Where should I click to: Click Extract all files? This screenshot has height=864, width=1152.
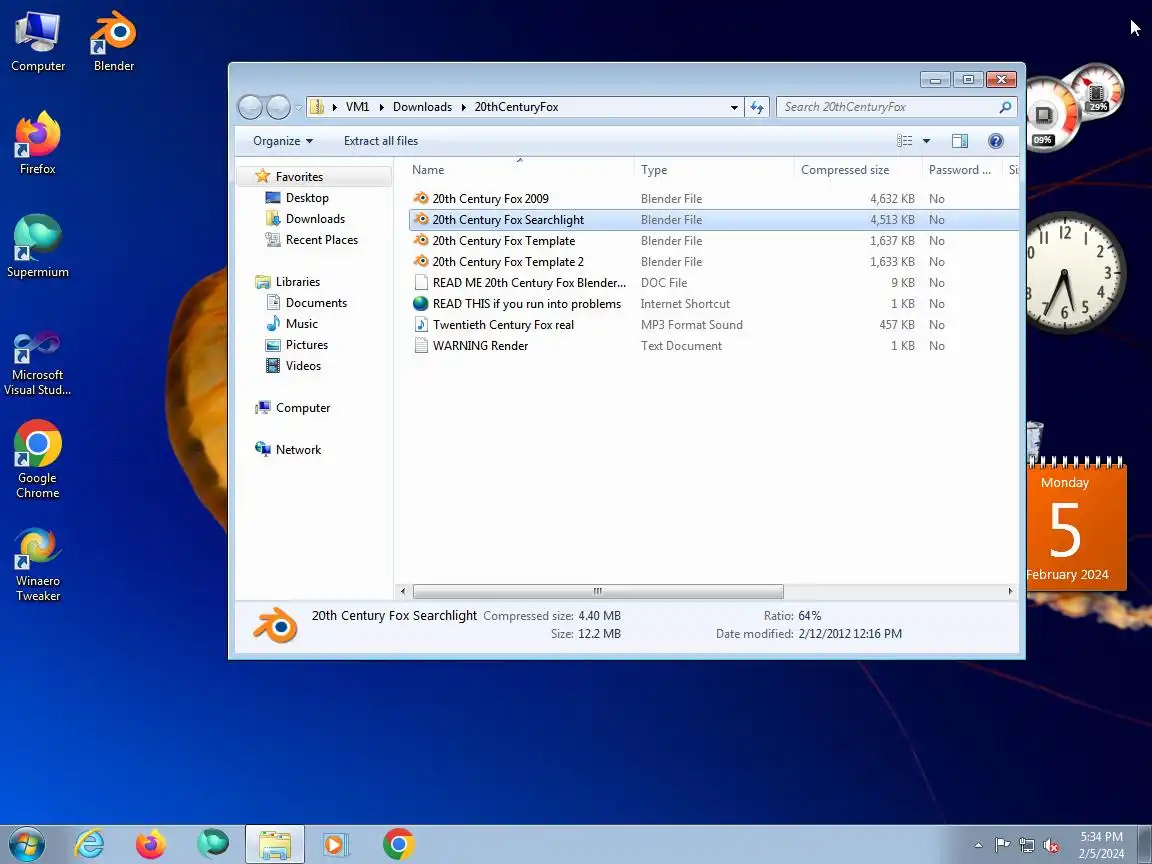pos(381,141)
